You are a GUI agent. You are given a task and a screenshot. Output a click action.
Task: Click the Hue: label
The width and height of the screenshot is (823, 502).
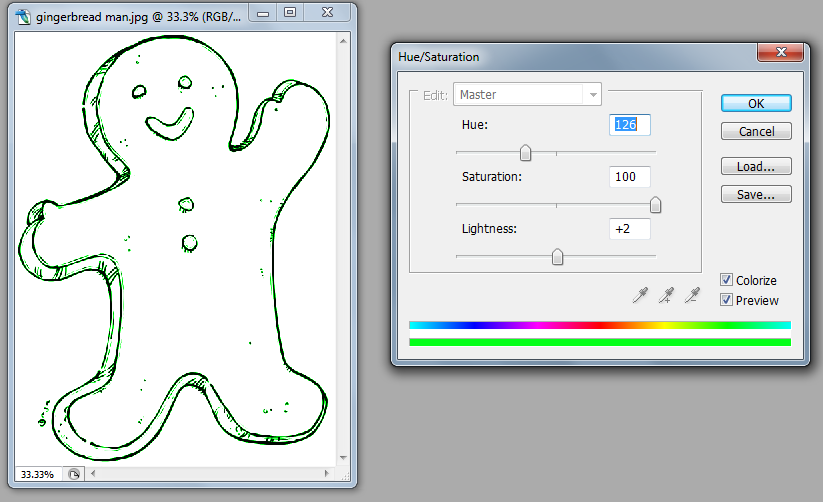tap(474, 125)
